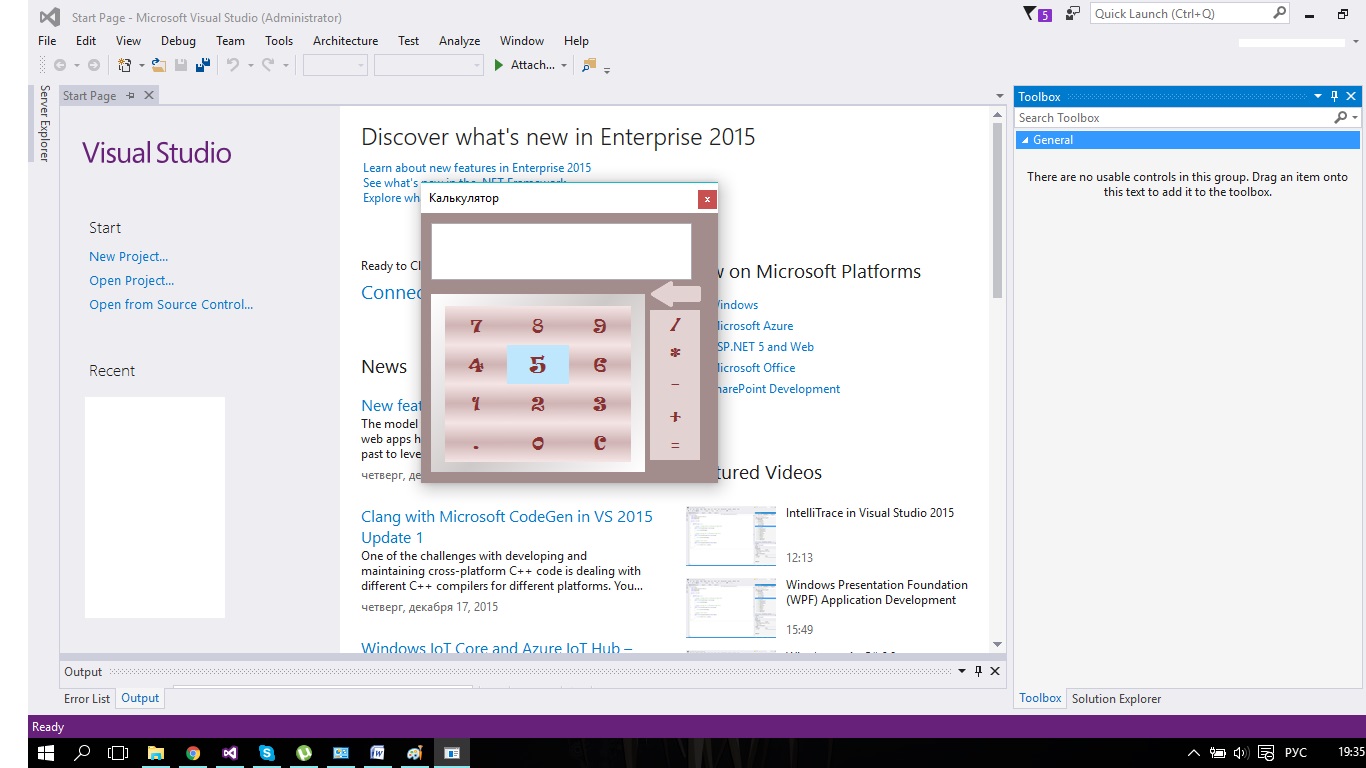Open the document tabs list dropdown
Image resolution: width=1366 pixels, height=768 pixels.
click(1000, 96)
